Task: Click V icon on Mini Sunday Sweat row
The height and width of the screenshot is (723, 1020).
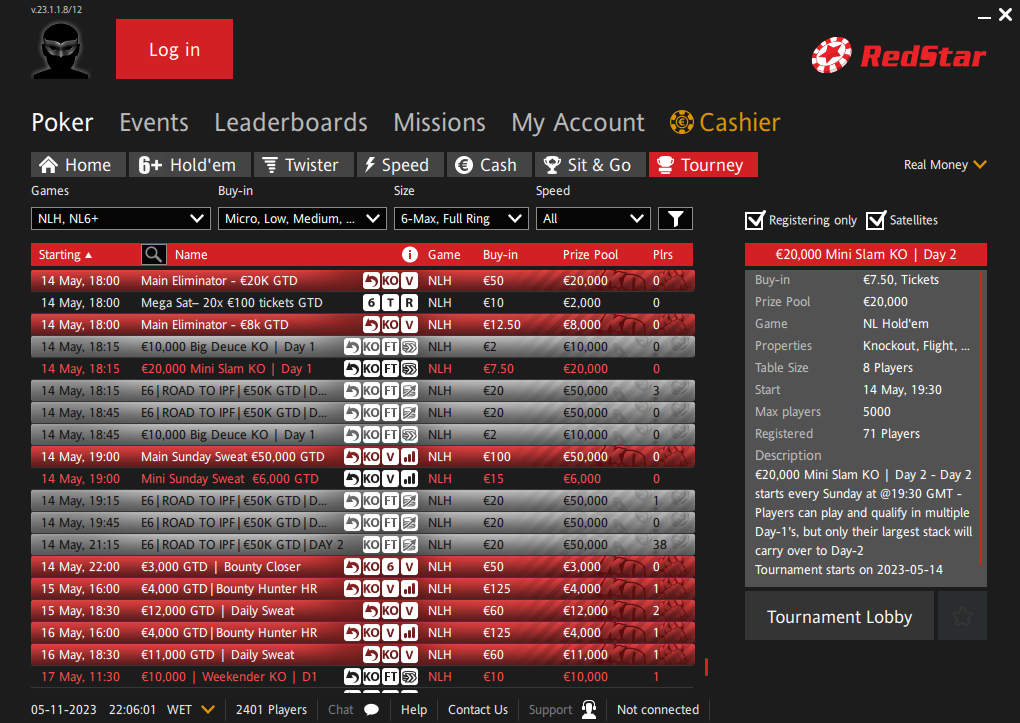Action: pos(390,479)
